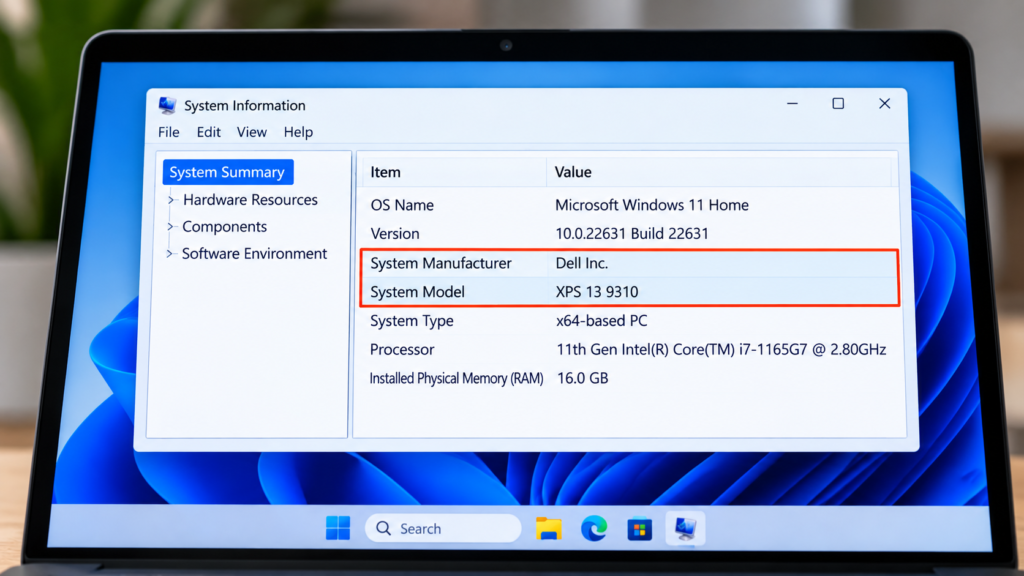Image resolution: width=1024 pixels, height=576 pixels.
Task: Click the XPS 13 9310 value
Action: pyautogui.click(x=597, y=292)
